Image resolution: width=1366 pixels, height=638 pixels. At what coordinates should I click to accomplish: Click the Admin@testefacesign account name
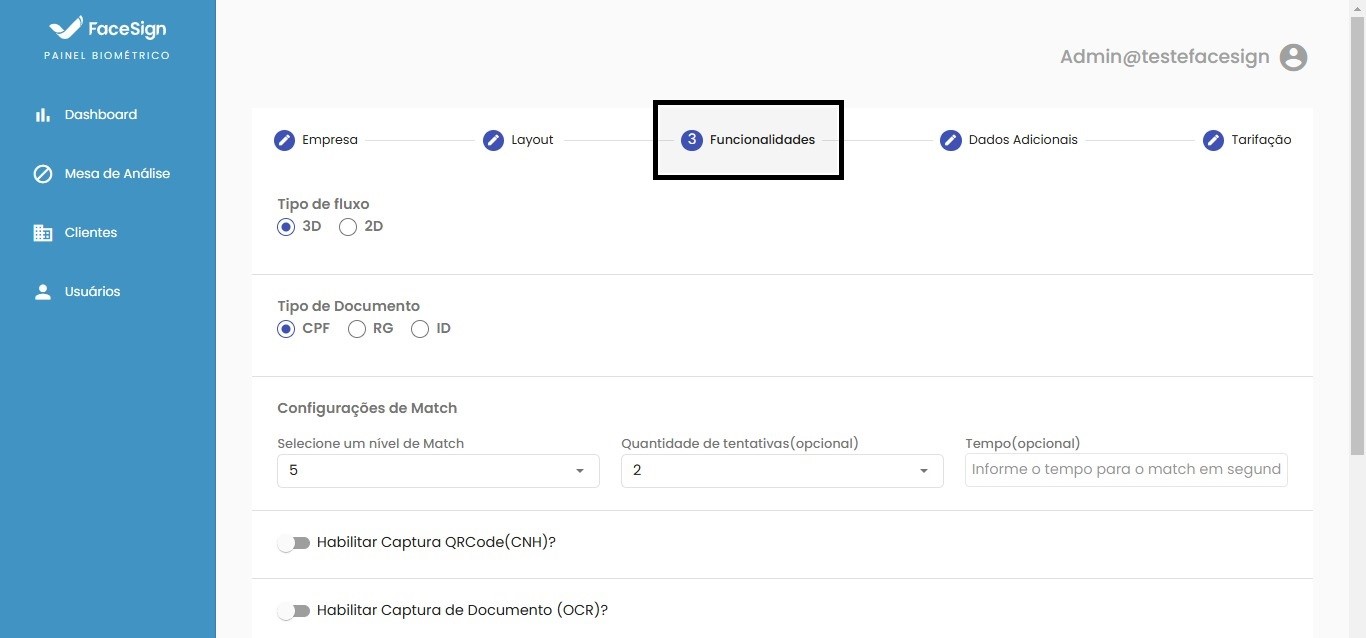[x=1164, y=57]
